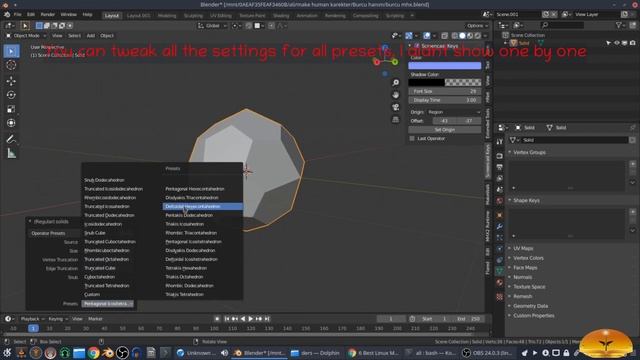Viewport: 640px width, 360px height.
Task: Open the Add menu in viewport header
Action: [x=91, y=36]
